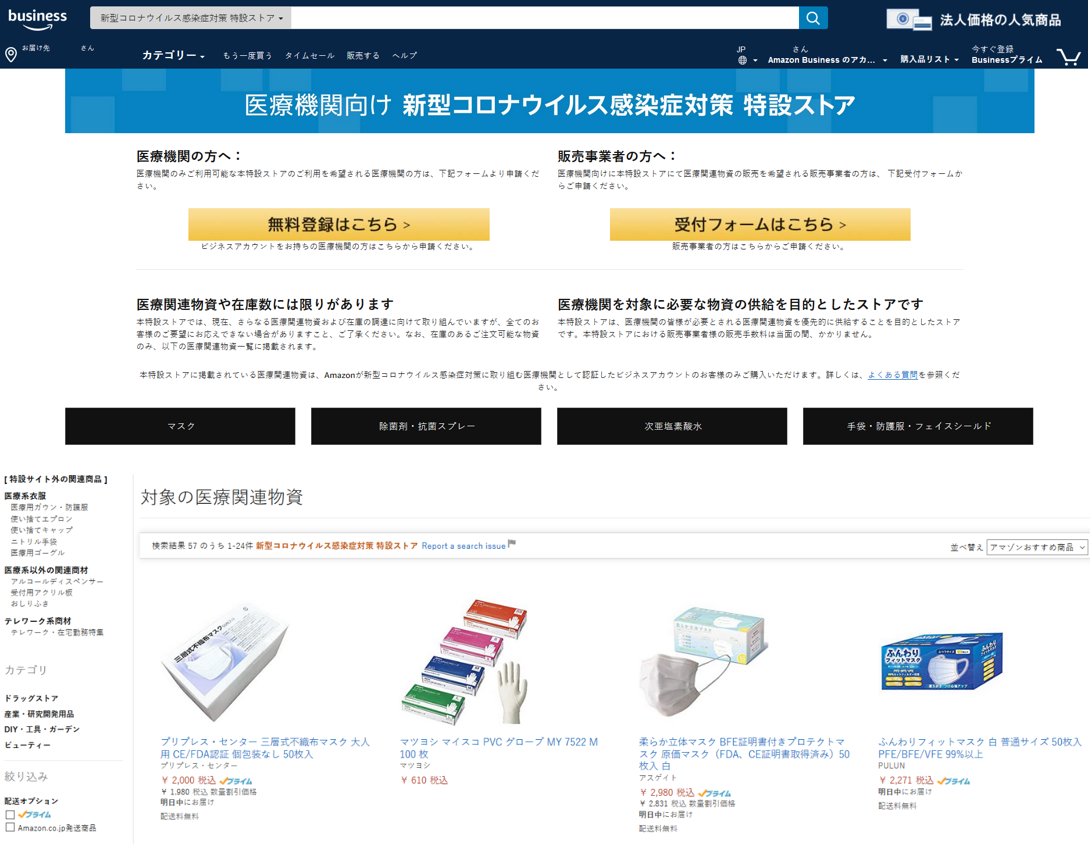Click the corporate price card icon in banner

[x=908, y=19]
